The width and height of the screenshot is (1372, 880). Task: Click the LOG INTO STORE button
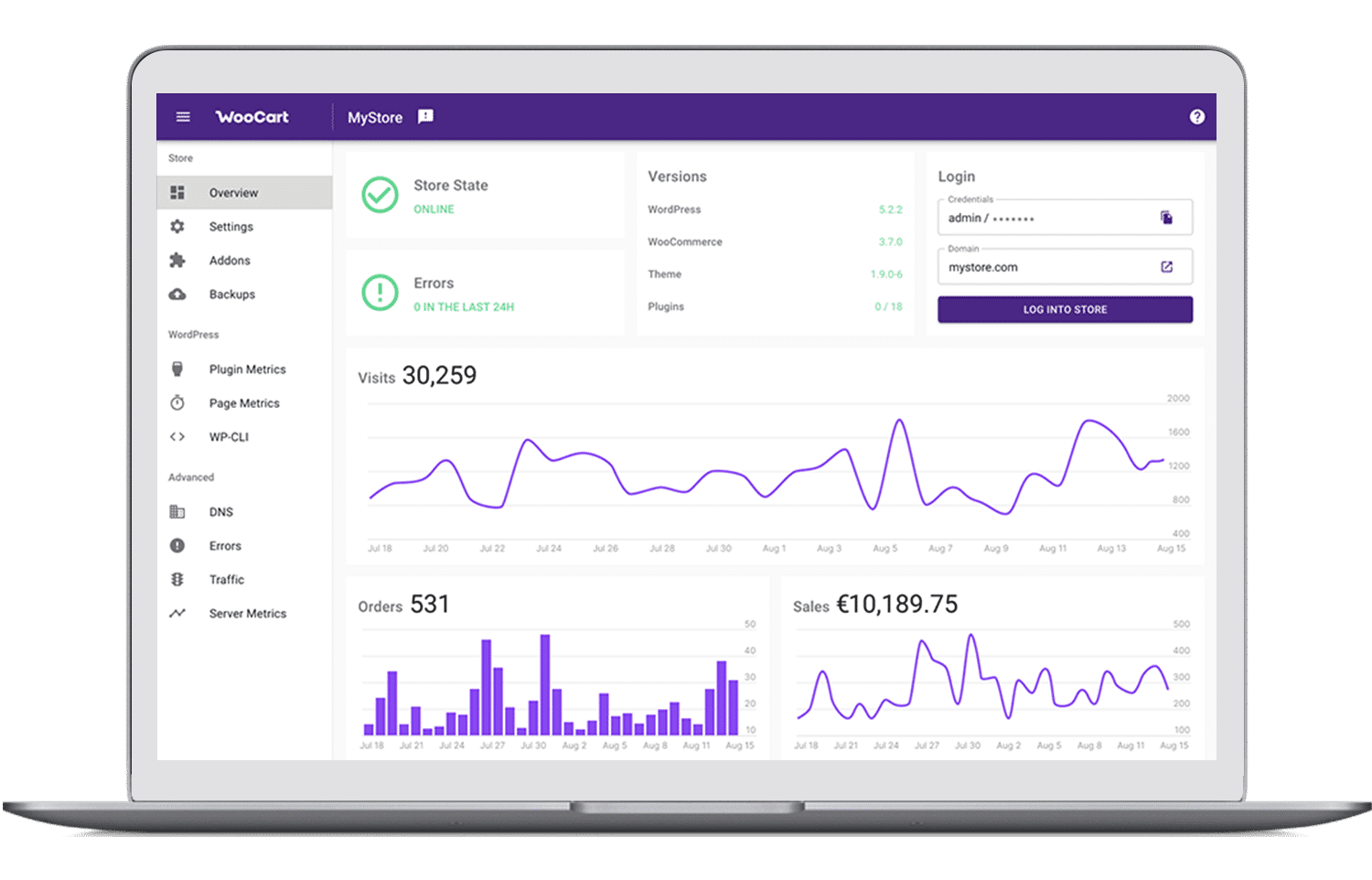1065,309
